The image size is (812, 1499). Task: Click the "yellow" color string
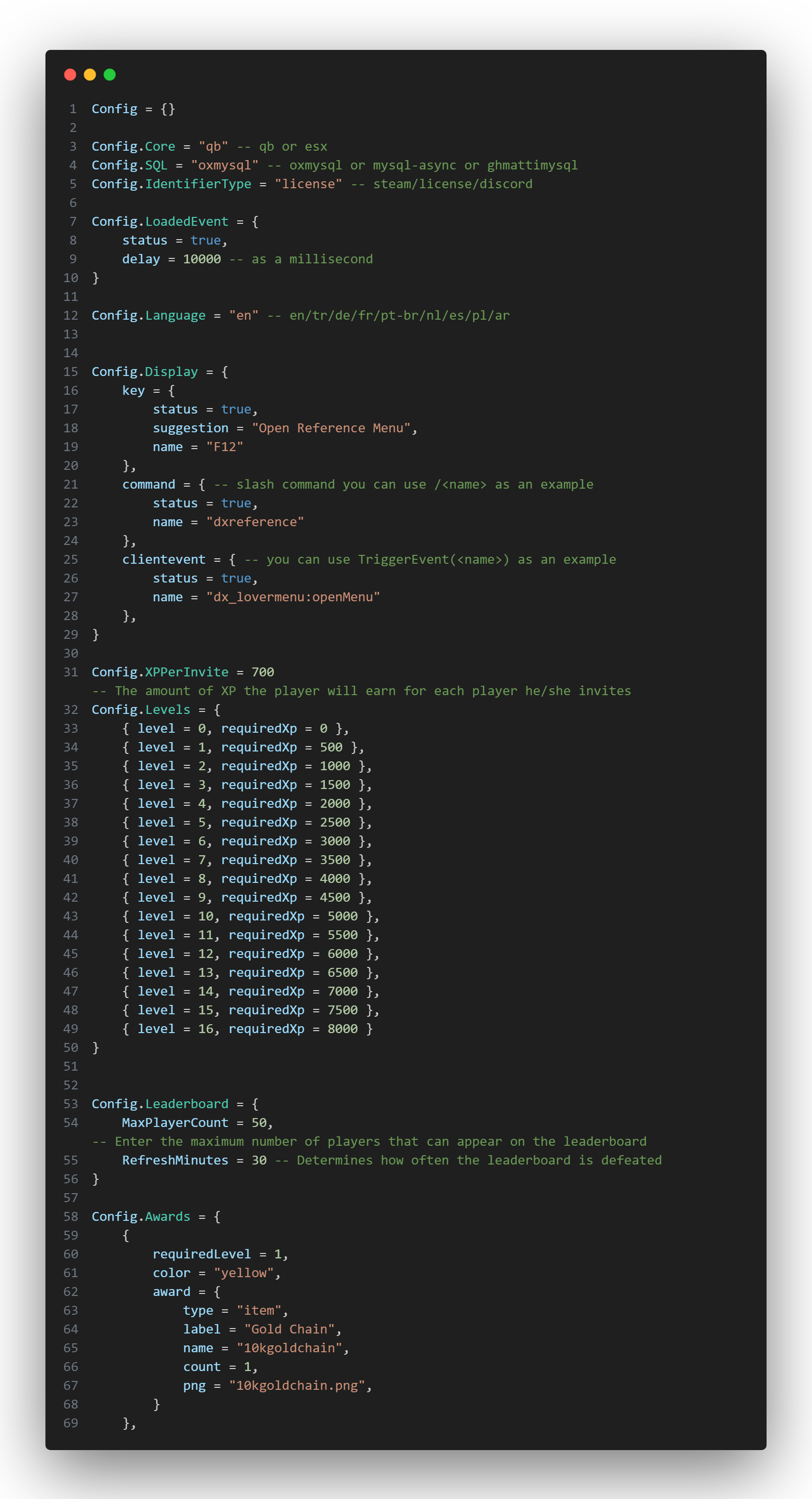[244, 1273]
